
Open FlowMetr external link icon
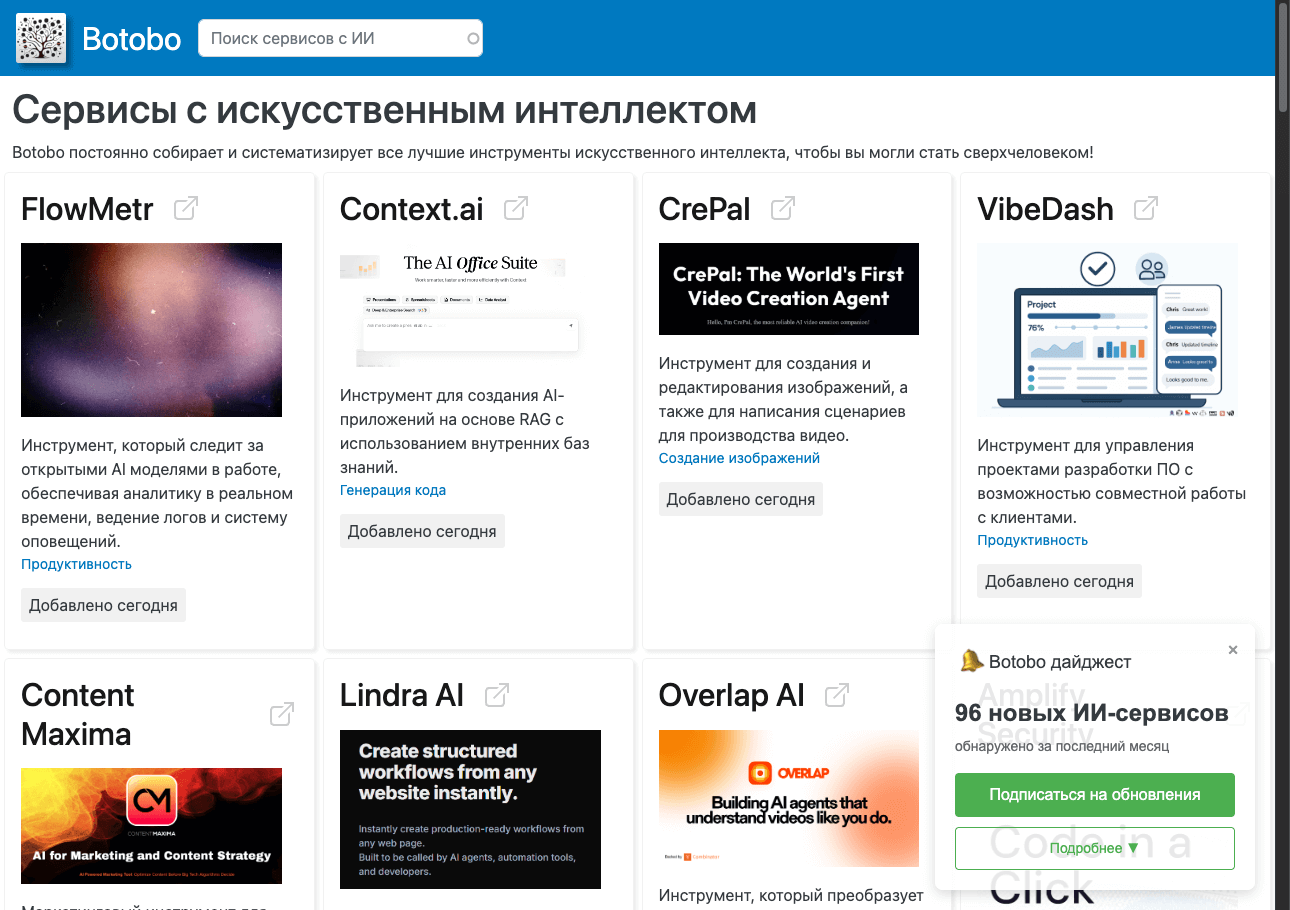tap(186, 208)
